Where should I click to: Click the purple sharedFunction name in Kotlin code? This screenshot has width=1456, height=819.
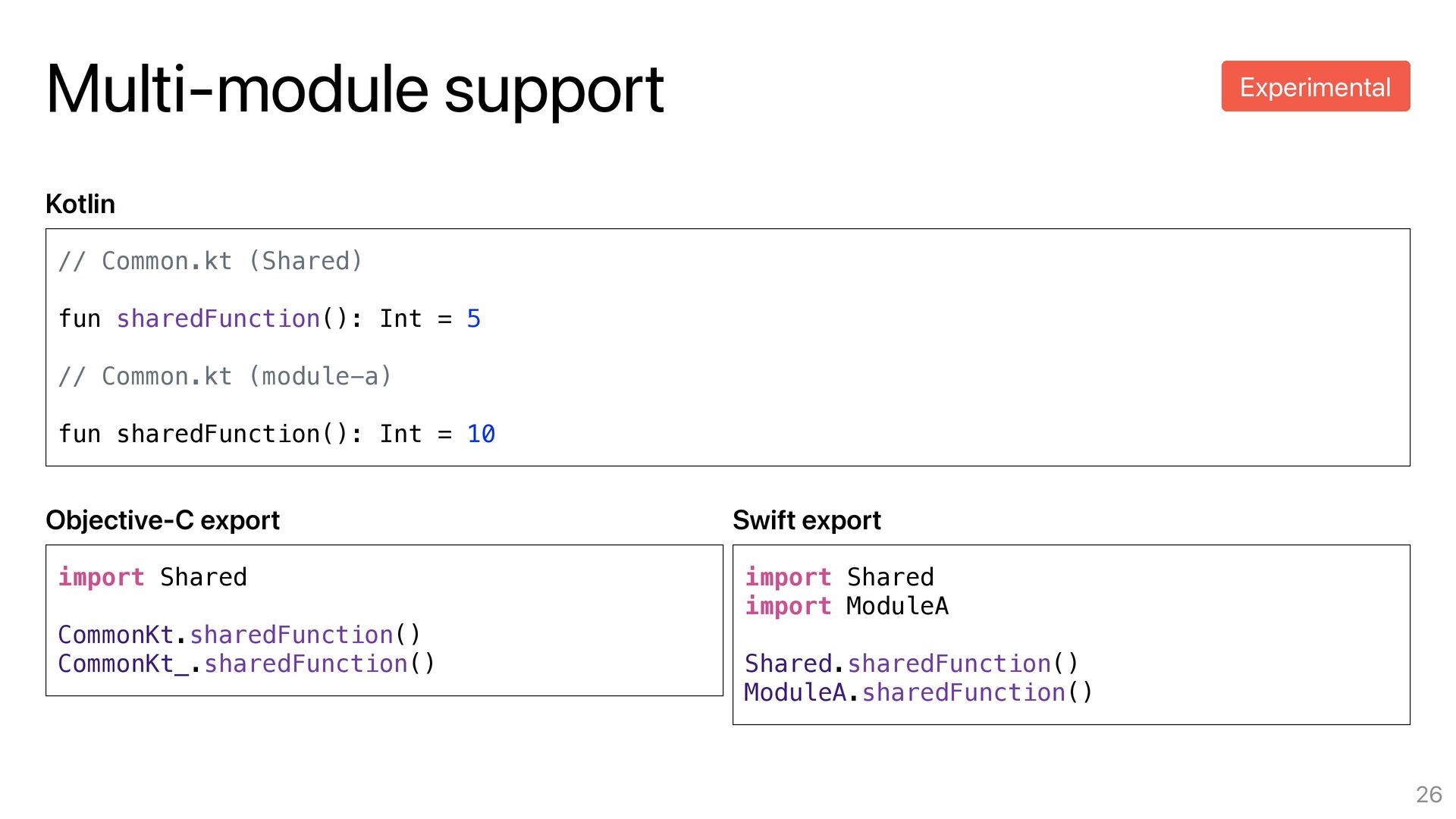tap(218, 318)
